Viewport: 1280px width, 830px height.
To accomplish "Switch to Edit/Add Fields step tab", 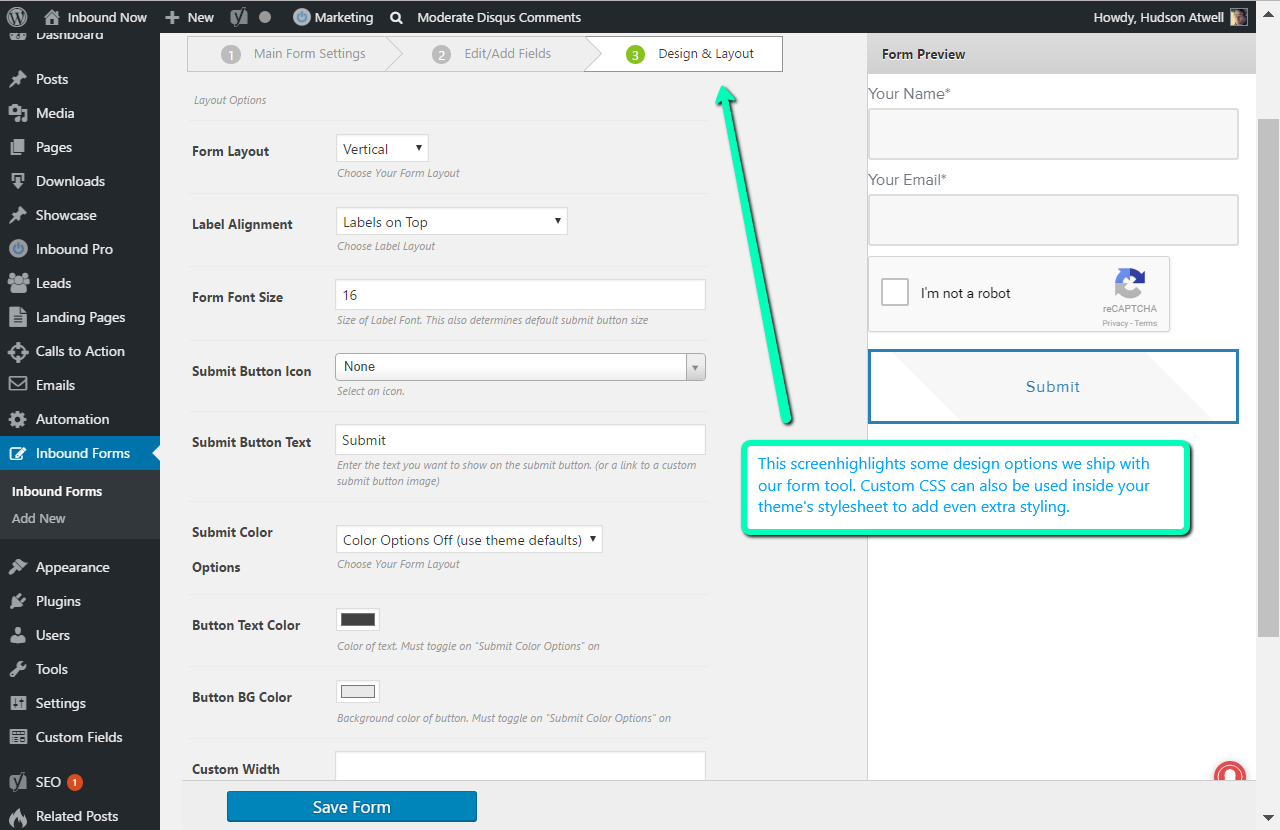I will point(492,54).
